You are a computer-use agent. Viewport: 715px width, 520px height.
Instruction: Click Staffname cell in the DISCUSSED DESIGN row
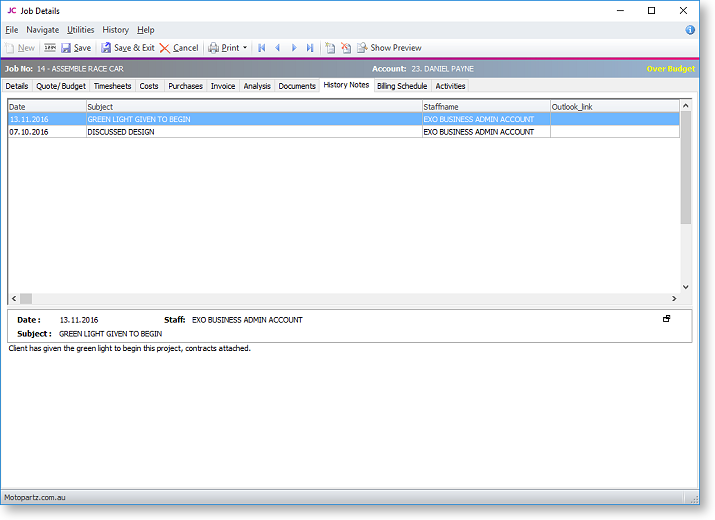tap(486, 132)
